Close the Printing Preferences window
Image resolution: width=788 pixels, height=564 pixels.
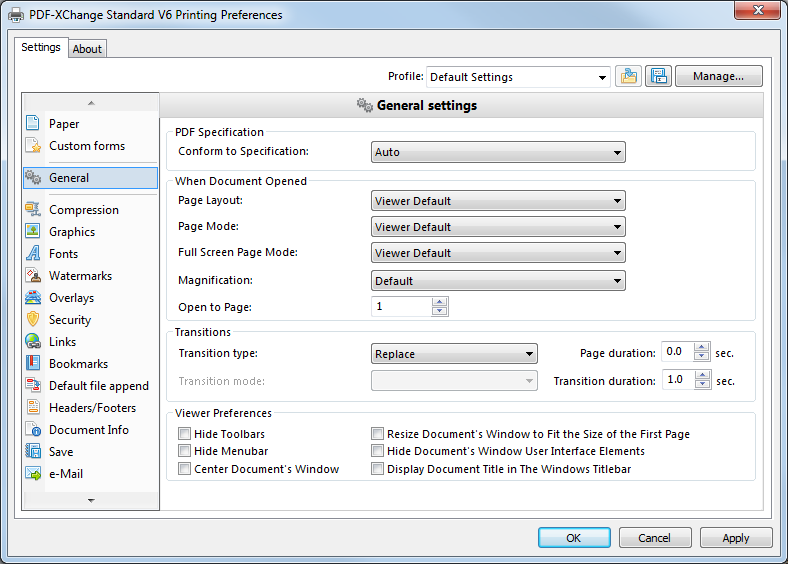click(758, 10)
